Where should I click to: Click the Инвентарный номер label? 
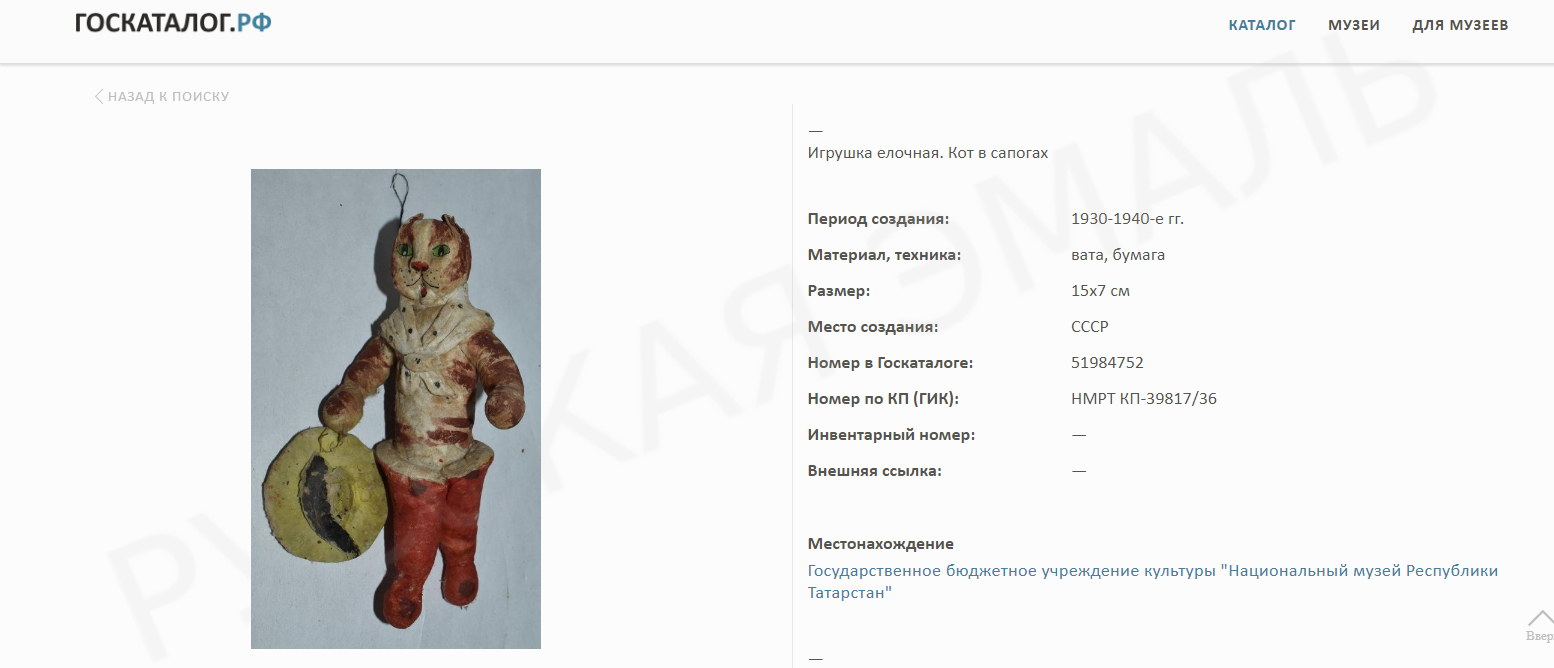[891, 435]
